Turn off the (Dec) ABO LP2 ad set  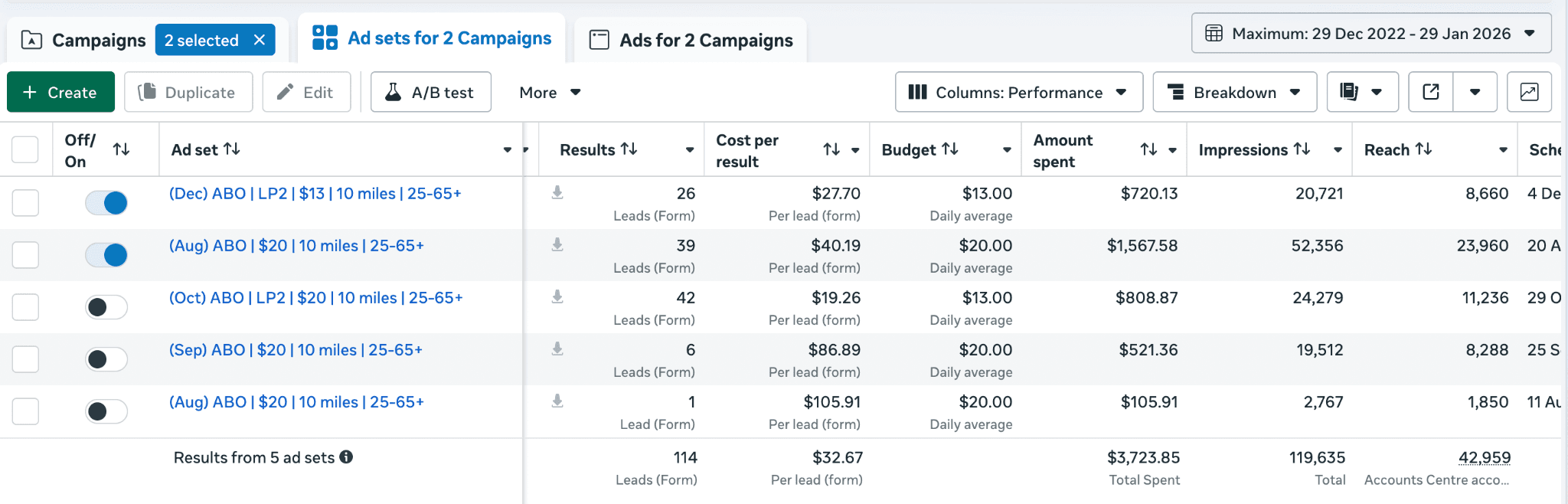(x=106, y=203)
